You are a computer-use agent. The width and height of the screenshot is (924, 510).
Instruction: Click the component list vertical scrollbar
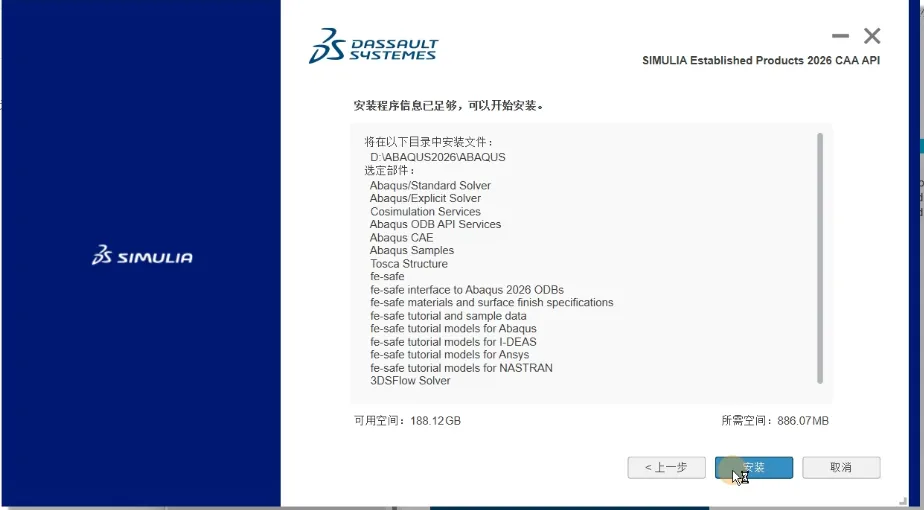click(820, 258)
